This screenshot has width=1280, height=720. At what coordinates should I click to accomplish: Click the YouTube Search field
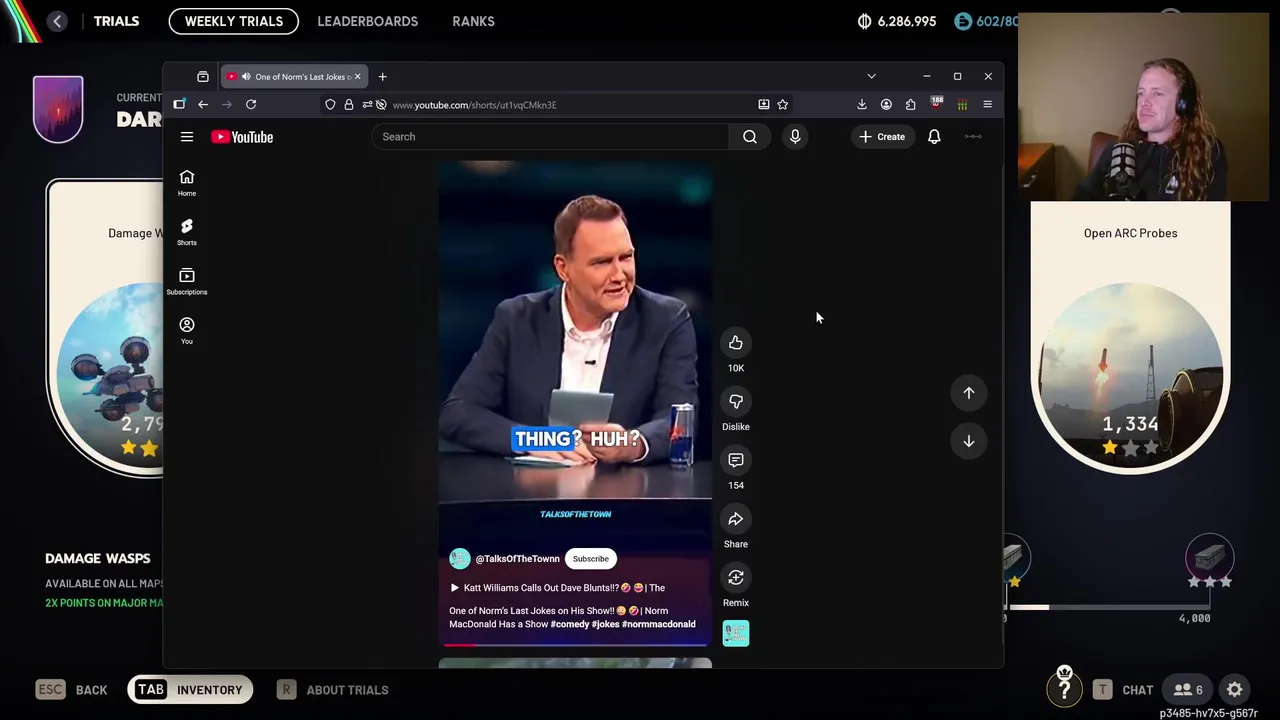tap(550, 137)
